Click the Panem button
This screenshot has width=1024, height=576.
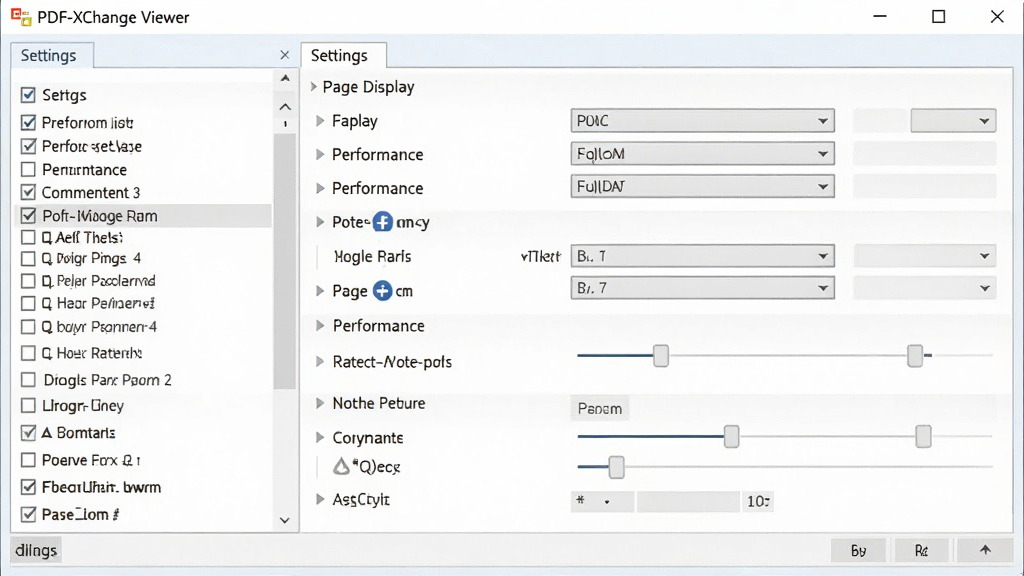pos(600,408)
